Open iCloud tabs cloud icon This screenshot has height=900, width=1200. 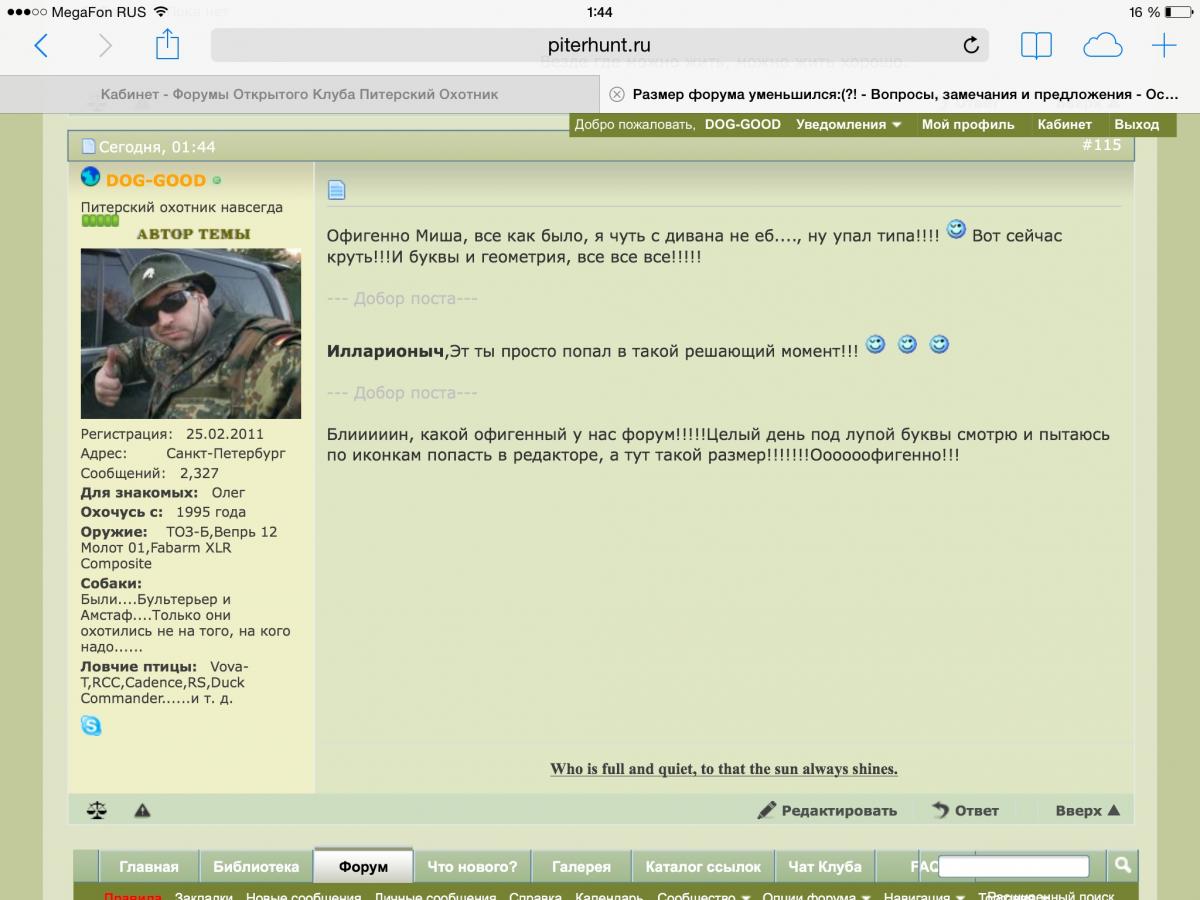pos(1102,45)
